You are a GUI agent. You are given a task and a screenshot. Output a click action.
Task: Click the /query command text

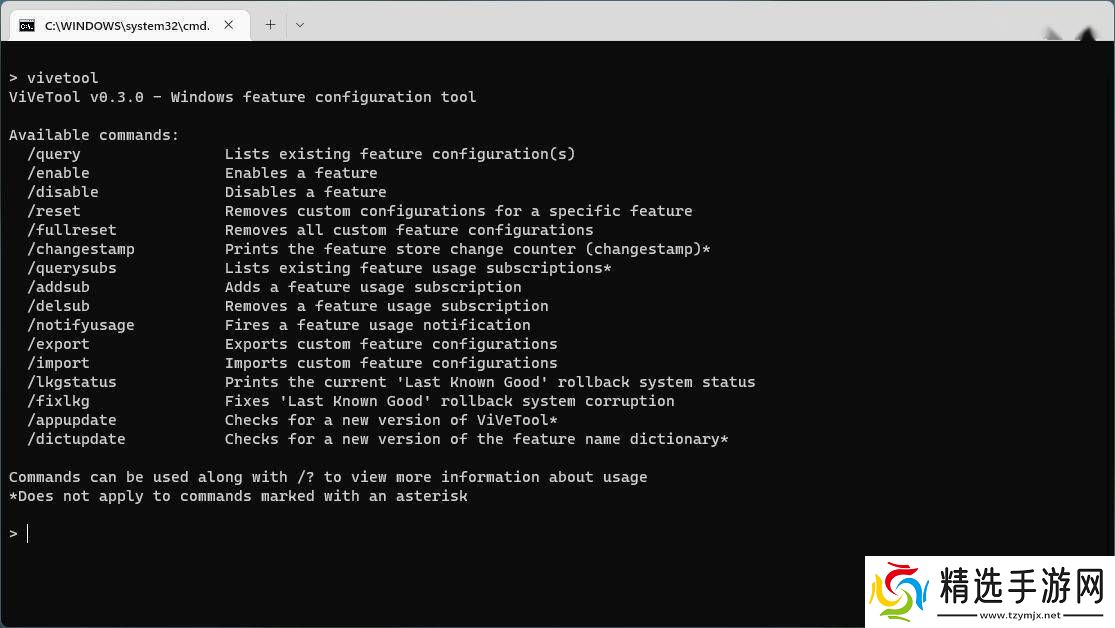(54, 154)
